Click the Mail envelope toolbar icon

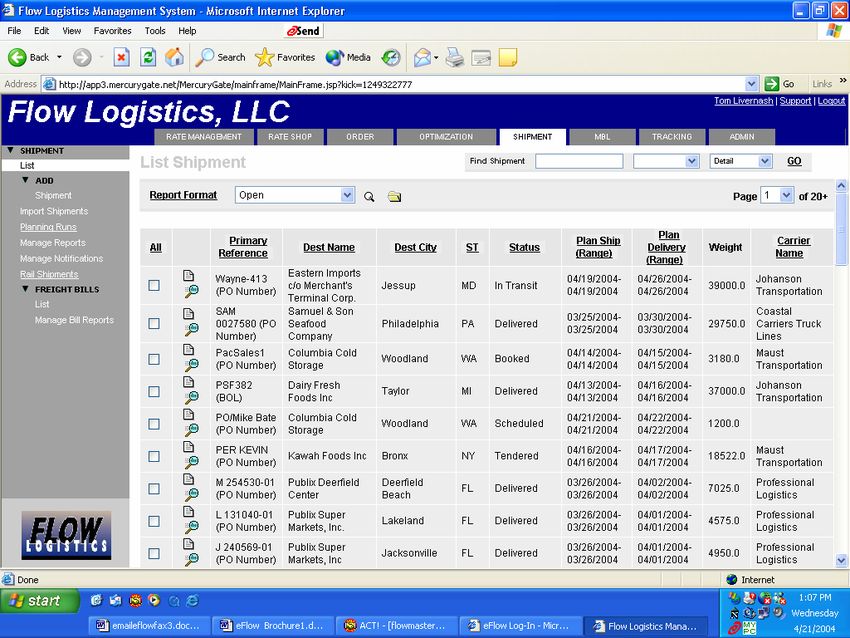point(422,57)
